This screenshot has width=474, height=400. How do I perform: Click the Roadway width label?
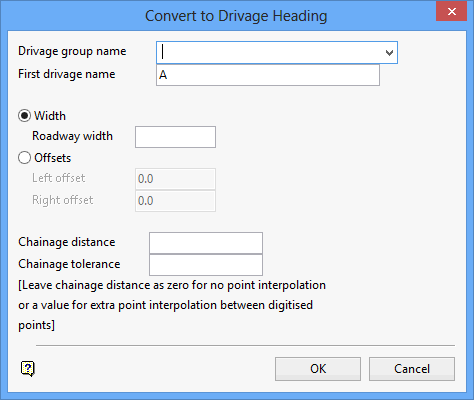[x=72, y=136]
